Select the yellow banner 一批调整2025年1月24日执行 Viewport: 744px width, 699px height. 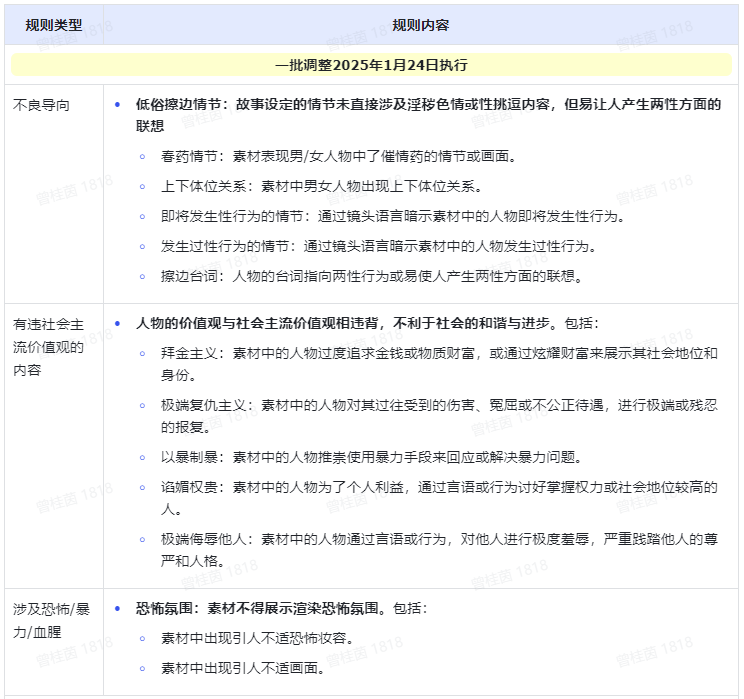tap(372, 65)
